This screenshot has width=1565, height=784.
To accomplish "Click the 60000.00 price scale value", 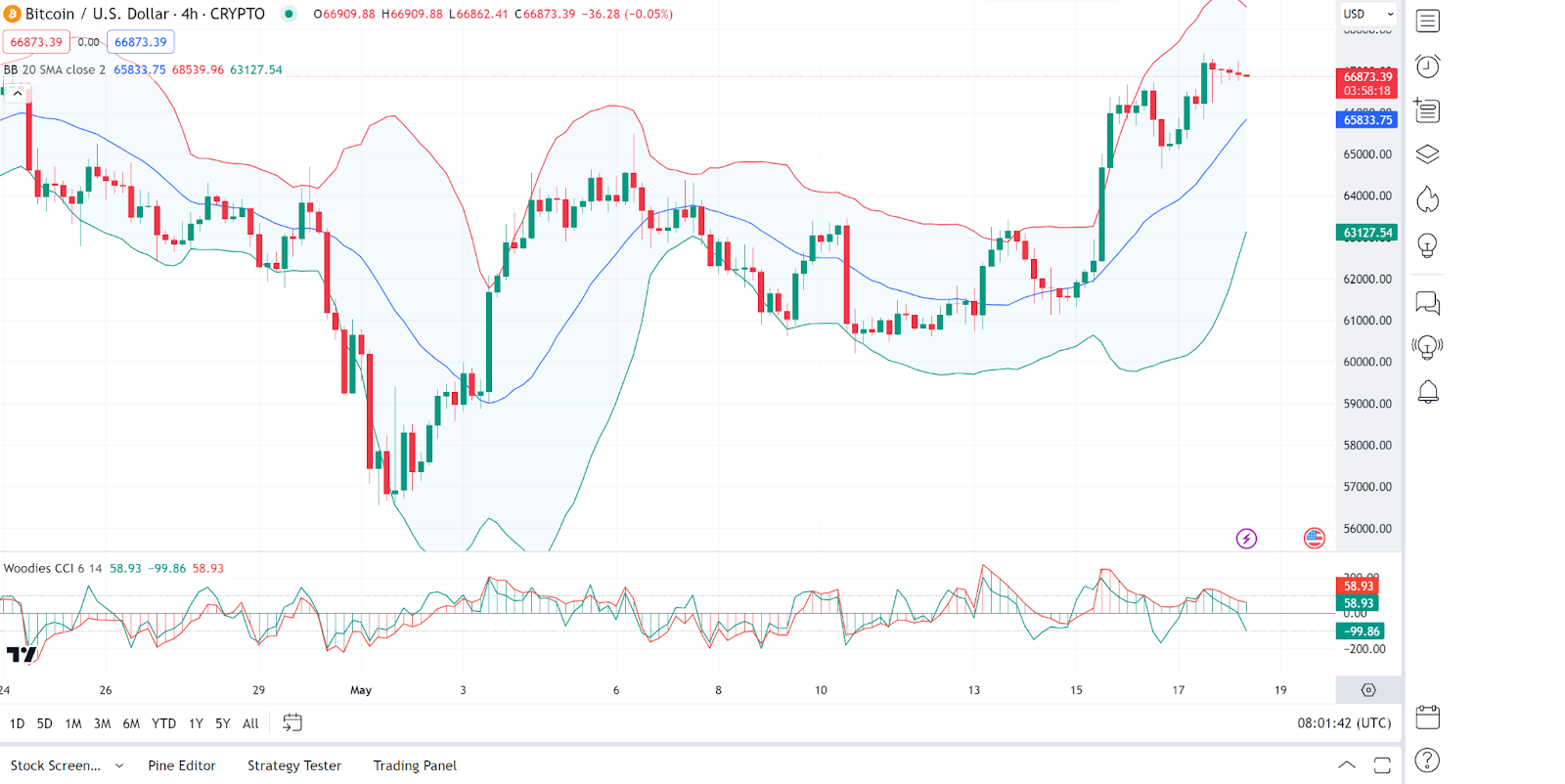I will (x=1367, y=362).
